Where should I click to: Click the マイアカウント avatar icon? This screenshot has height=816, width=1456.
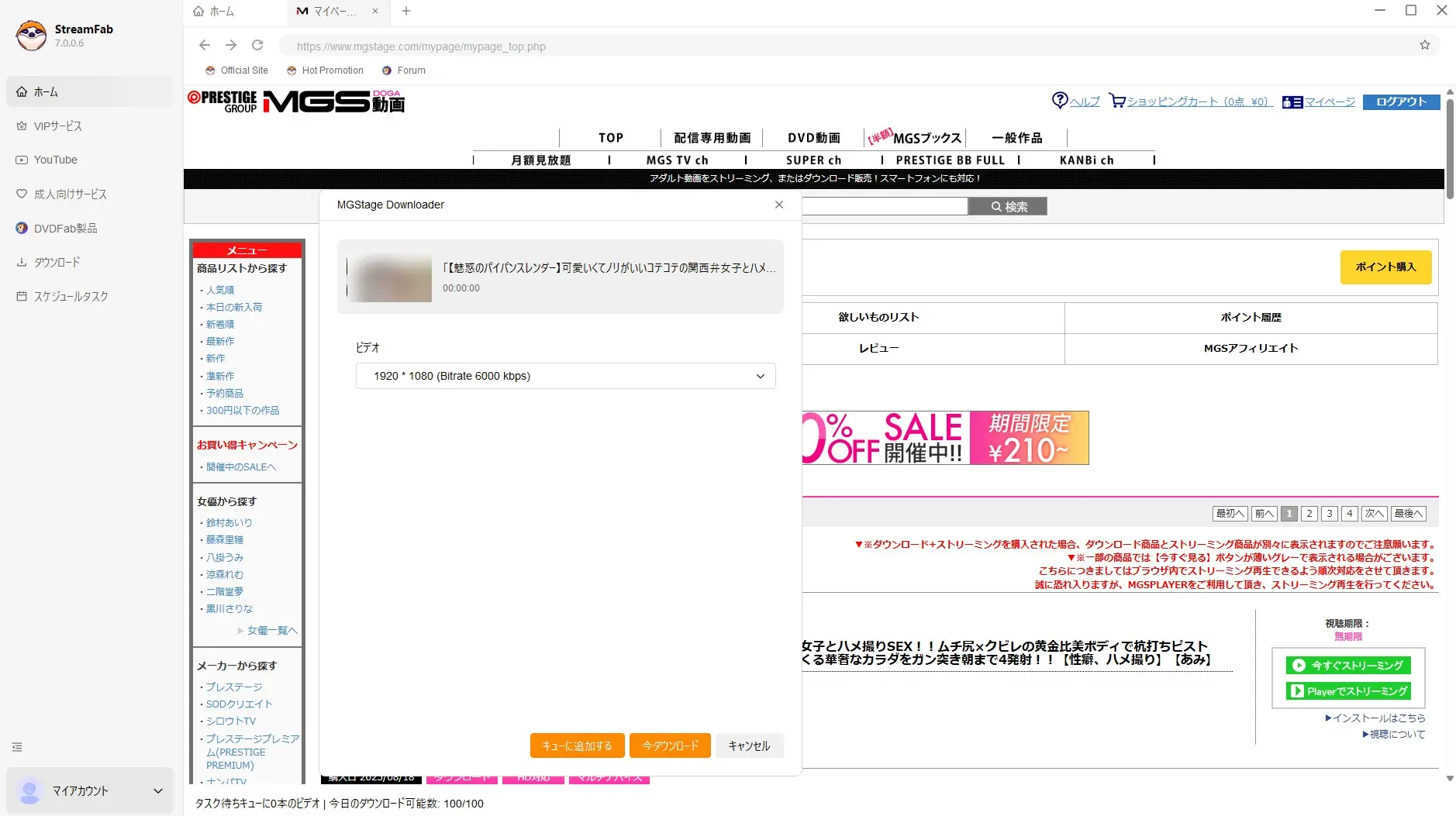[x=29, y=790]
